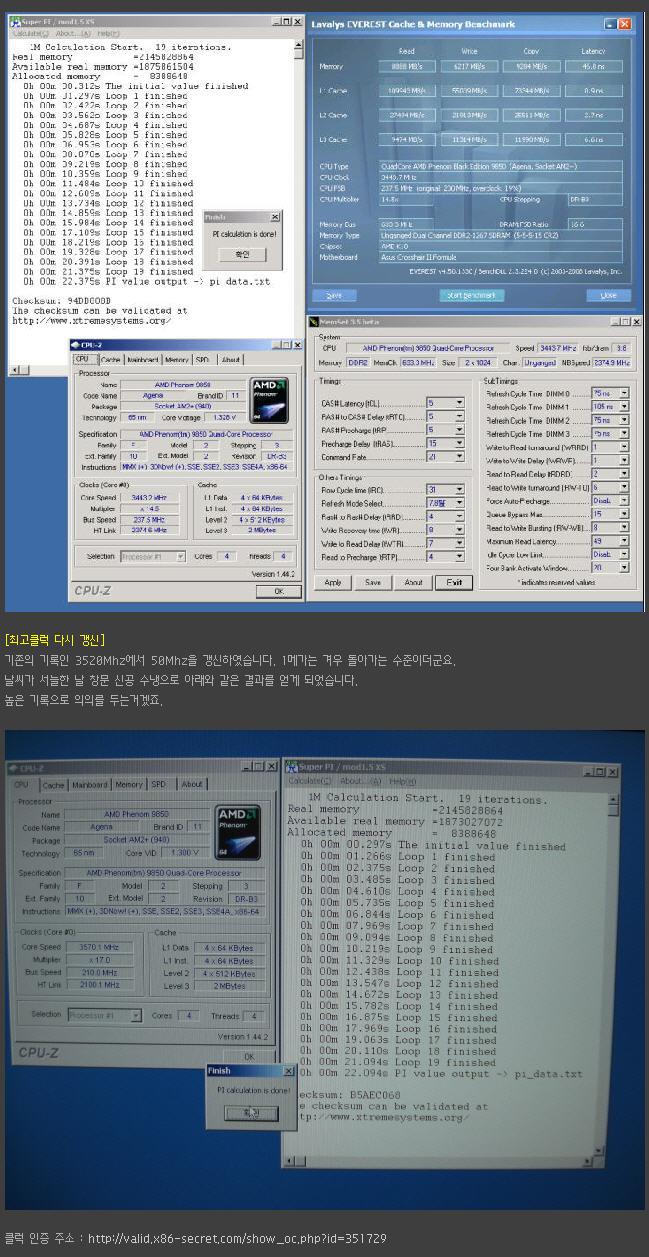
Task: Click OK button in upper CPU-Z
Action: (x=278, y=591)
